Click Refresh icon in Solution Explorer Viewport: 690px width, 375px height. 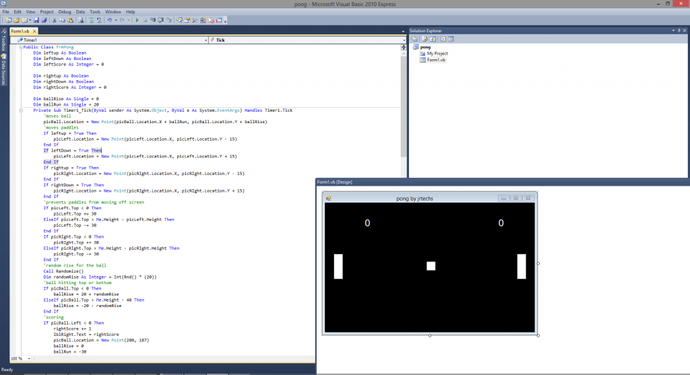(433, 39)
